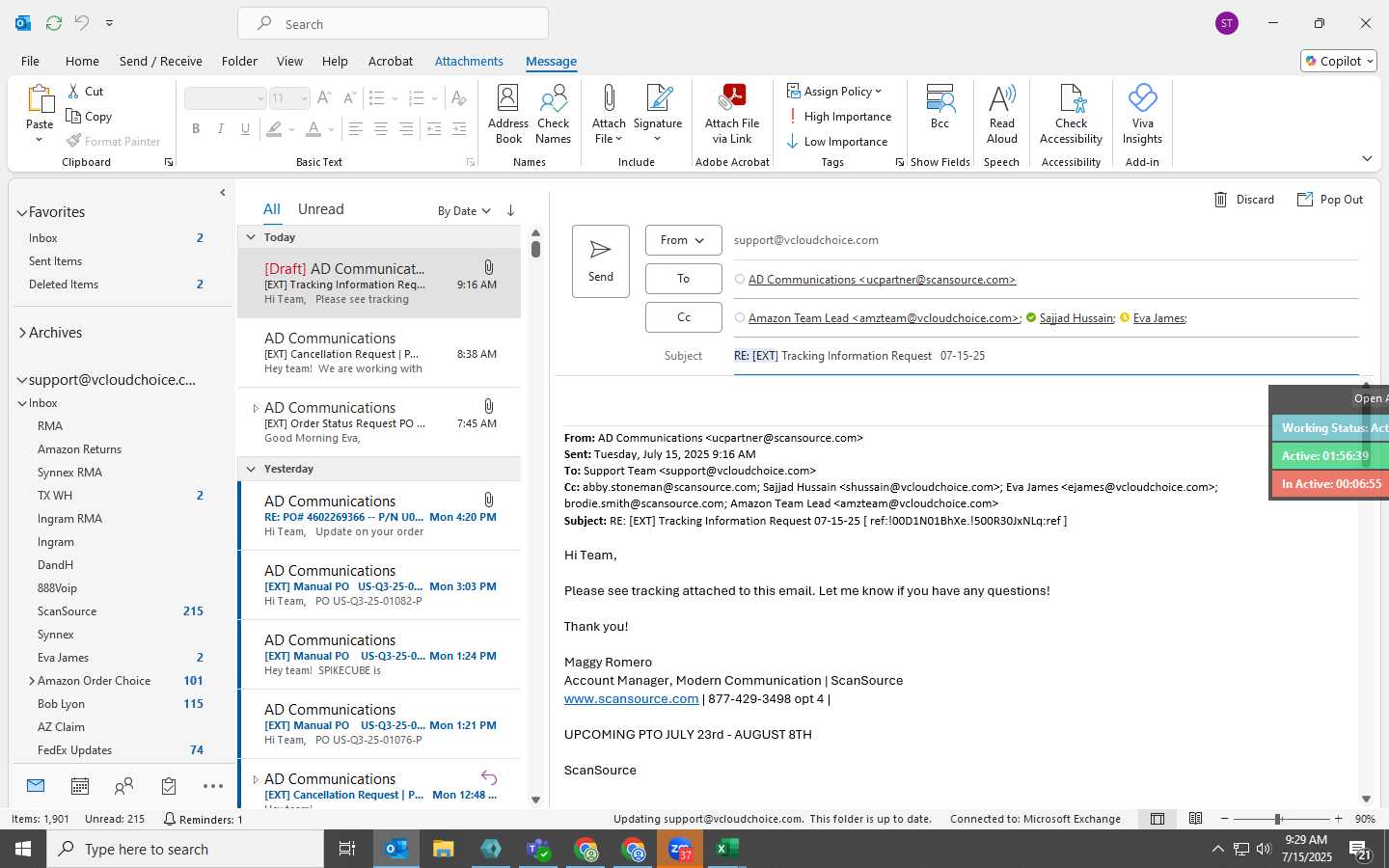1389x868 pixels.
Task: Open the Address Book
Action: pyautogui.click(x=508, y=115)
